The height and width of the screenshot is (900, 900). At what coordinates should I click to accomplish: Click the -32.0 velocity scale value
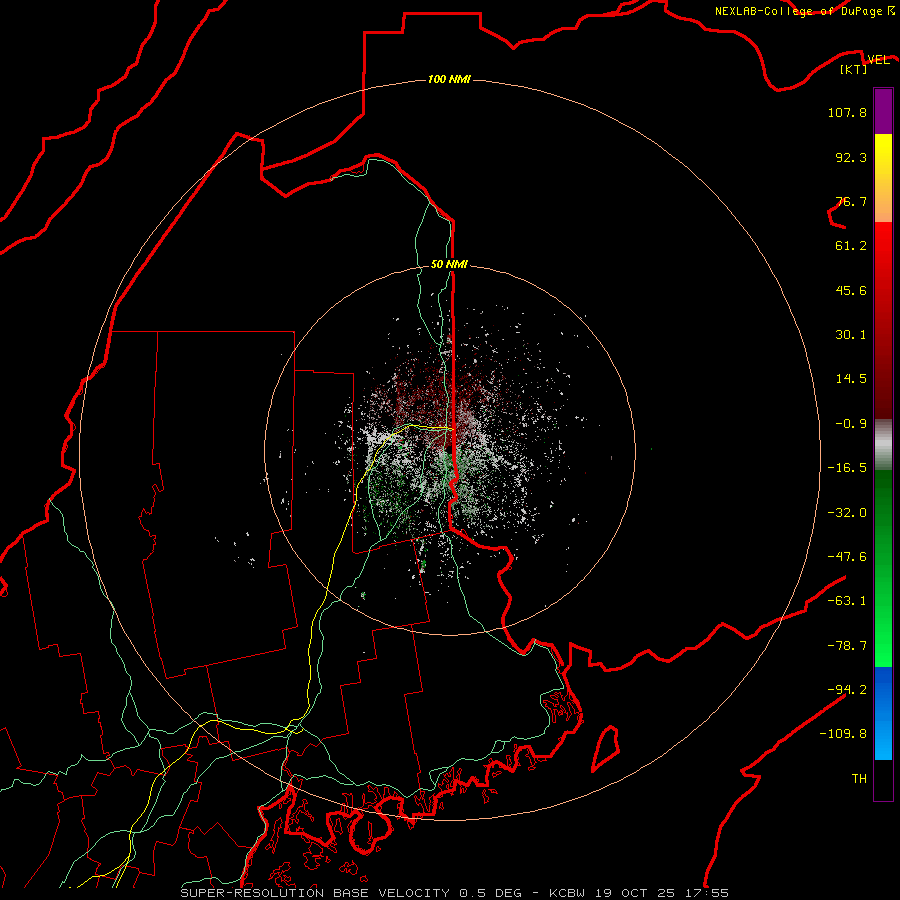pos(847,513)
